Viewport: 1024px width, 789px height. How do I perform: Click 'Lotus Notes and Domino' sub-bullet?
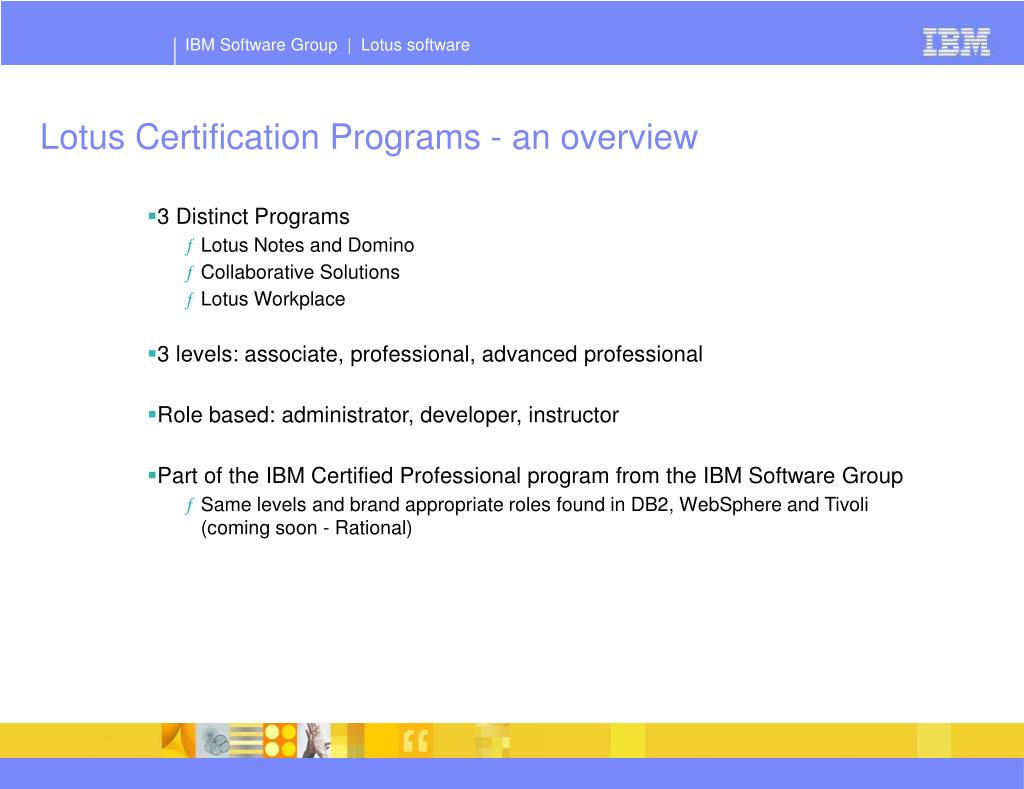[x=308, y=245]
